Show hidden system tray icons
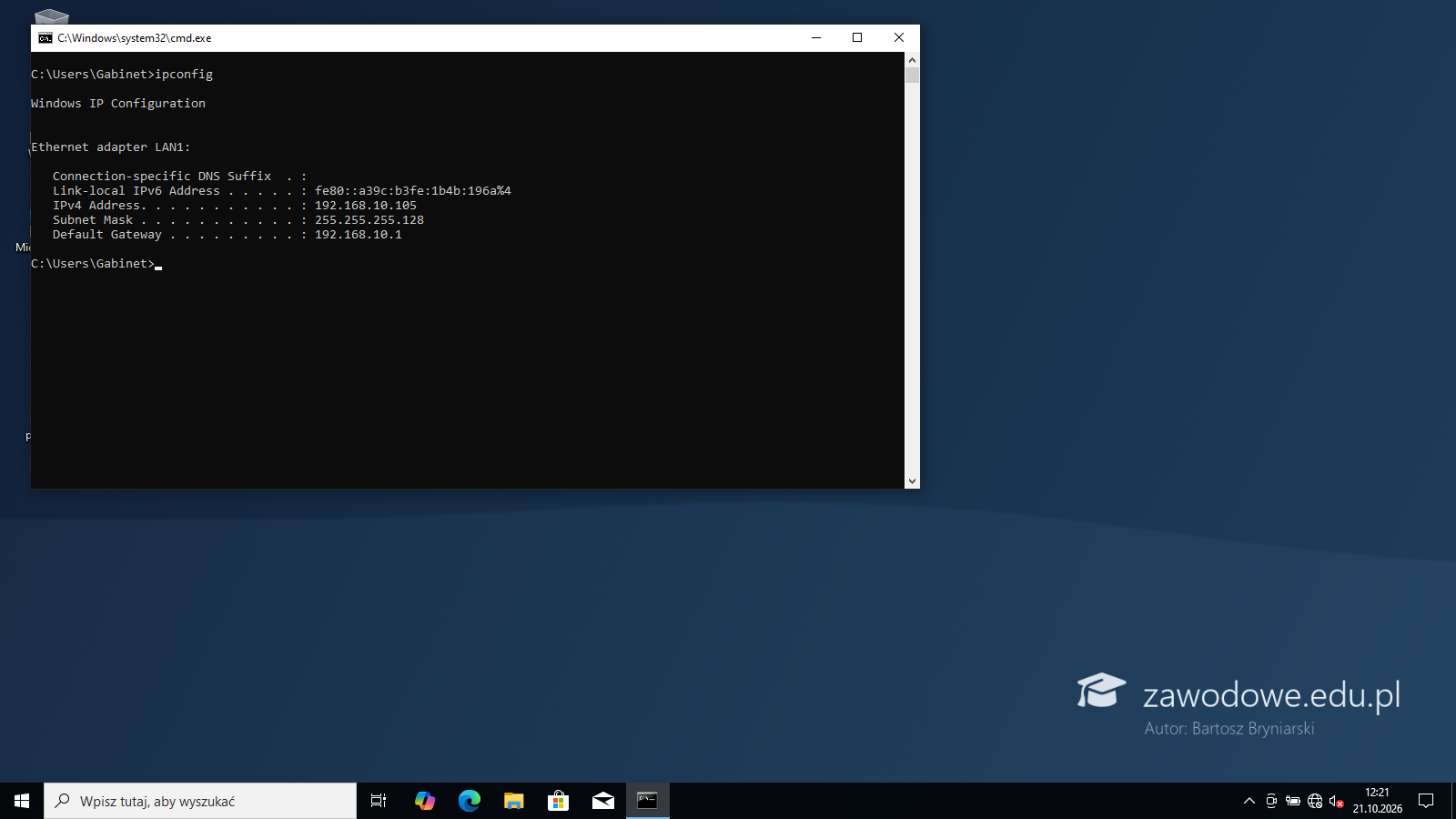The width and height of the screenshot is (1456, 819). (x=1249, y=801)
